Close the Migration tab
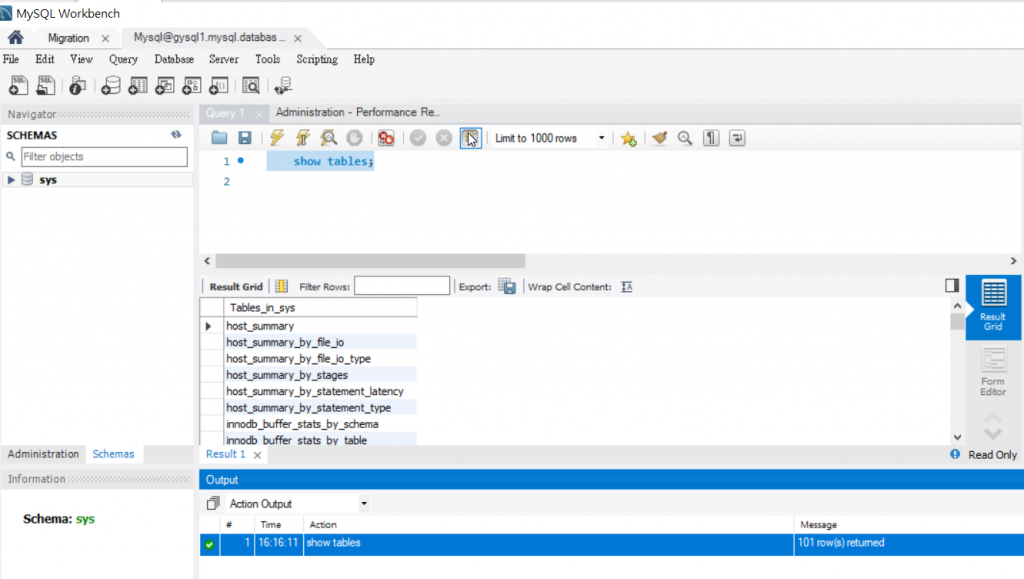1024x579 pixels. point(105,39)
